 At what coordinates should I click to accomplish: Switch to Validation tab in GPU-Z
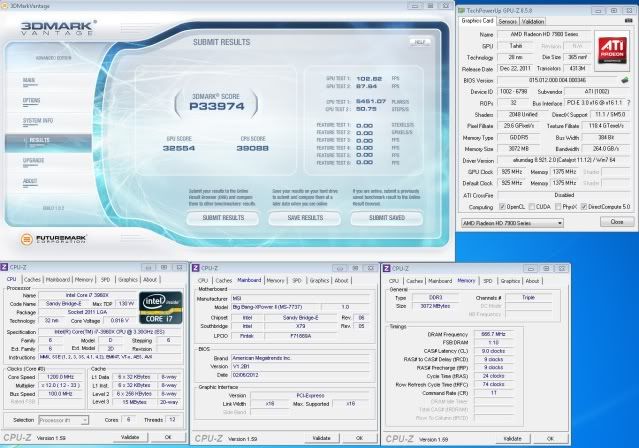tap(533, 22)
